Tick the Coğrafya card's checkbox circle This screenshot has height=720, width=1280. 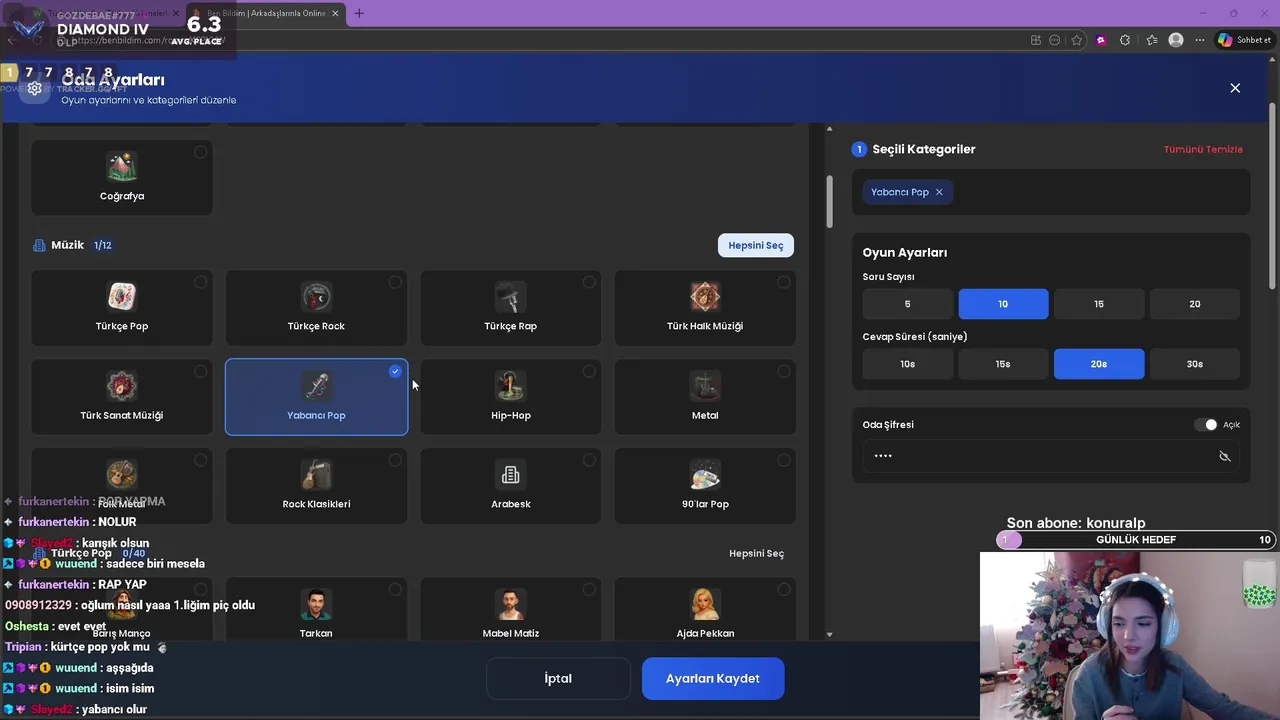201,152
